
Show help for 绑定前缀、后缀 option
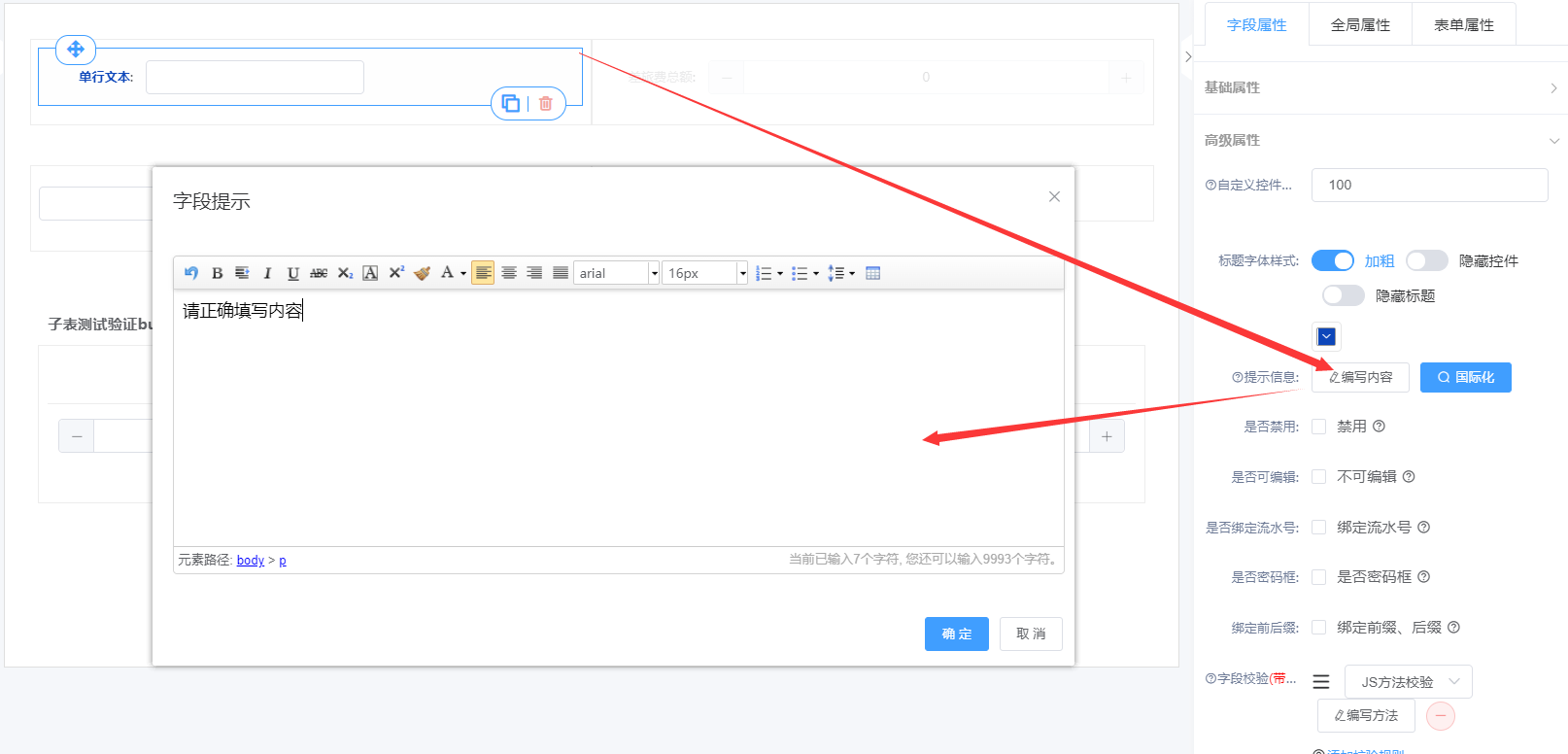tap(1454, 628)
